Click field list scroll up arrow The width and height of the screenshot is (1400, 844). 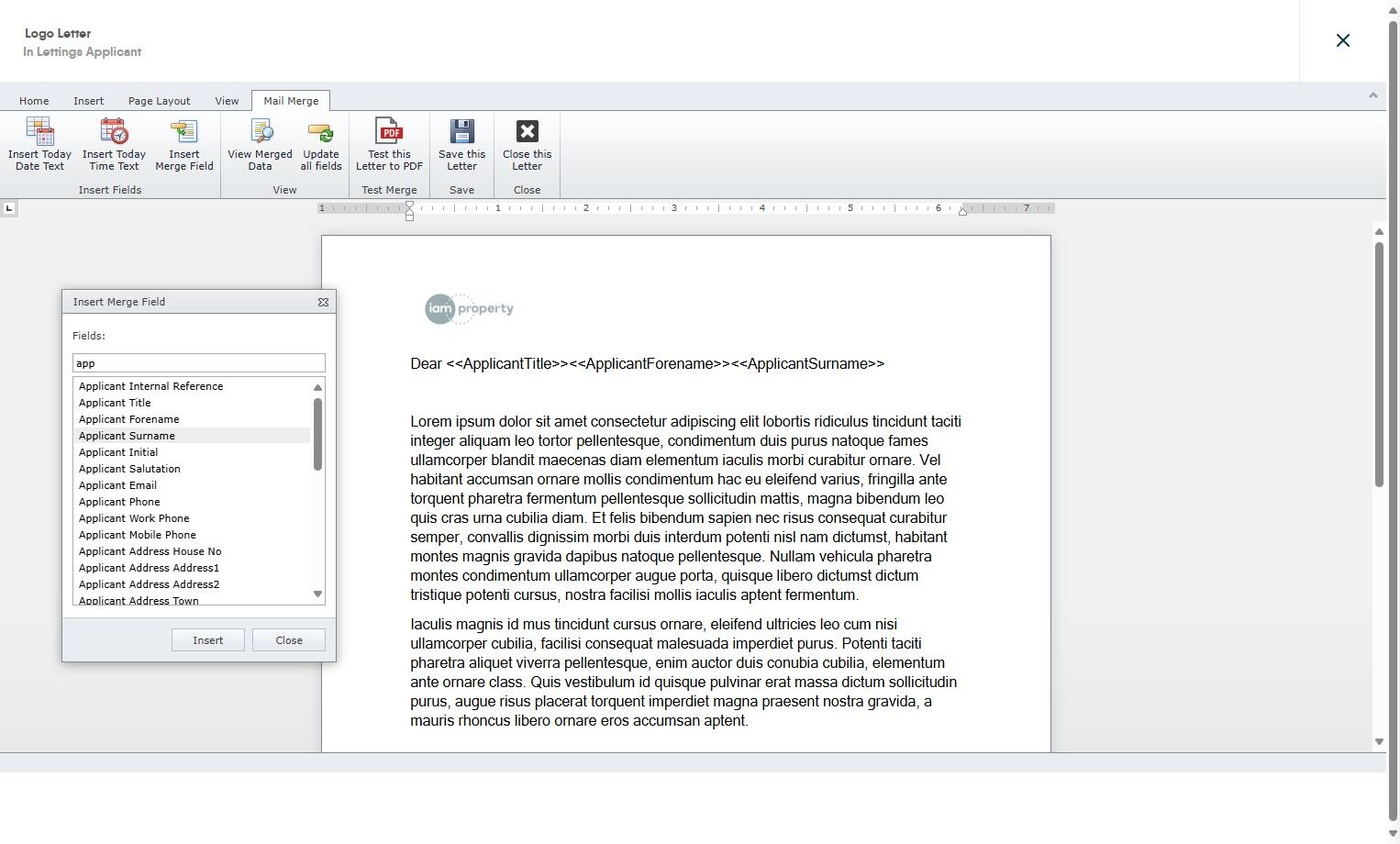[x=318, y=387]
